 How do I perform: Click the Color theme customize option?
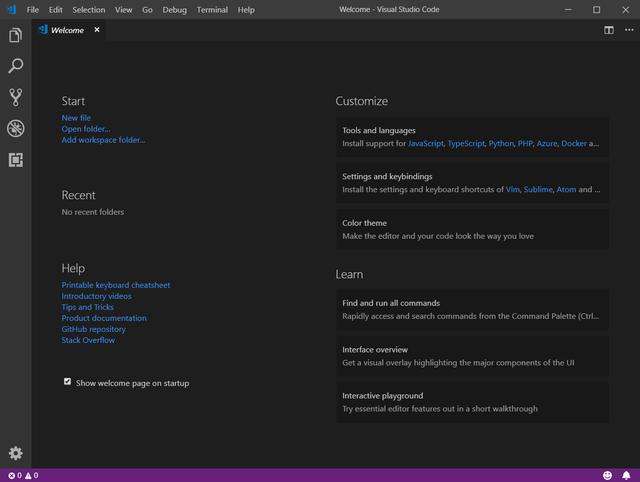(x=472, y=229)
